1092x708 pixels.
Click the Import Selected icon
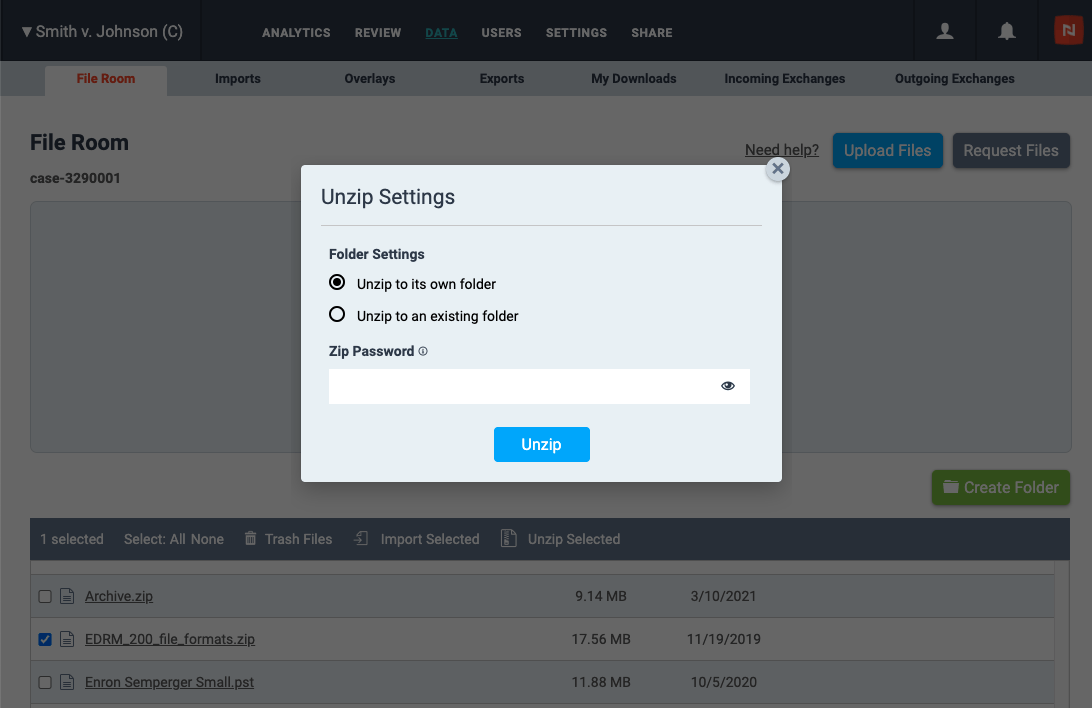(362, 539)
